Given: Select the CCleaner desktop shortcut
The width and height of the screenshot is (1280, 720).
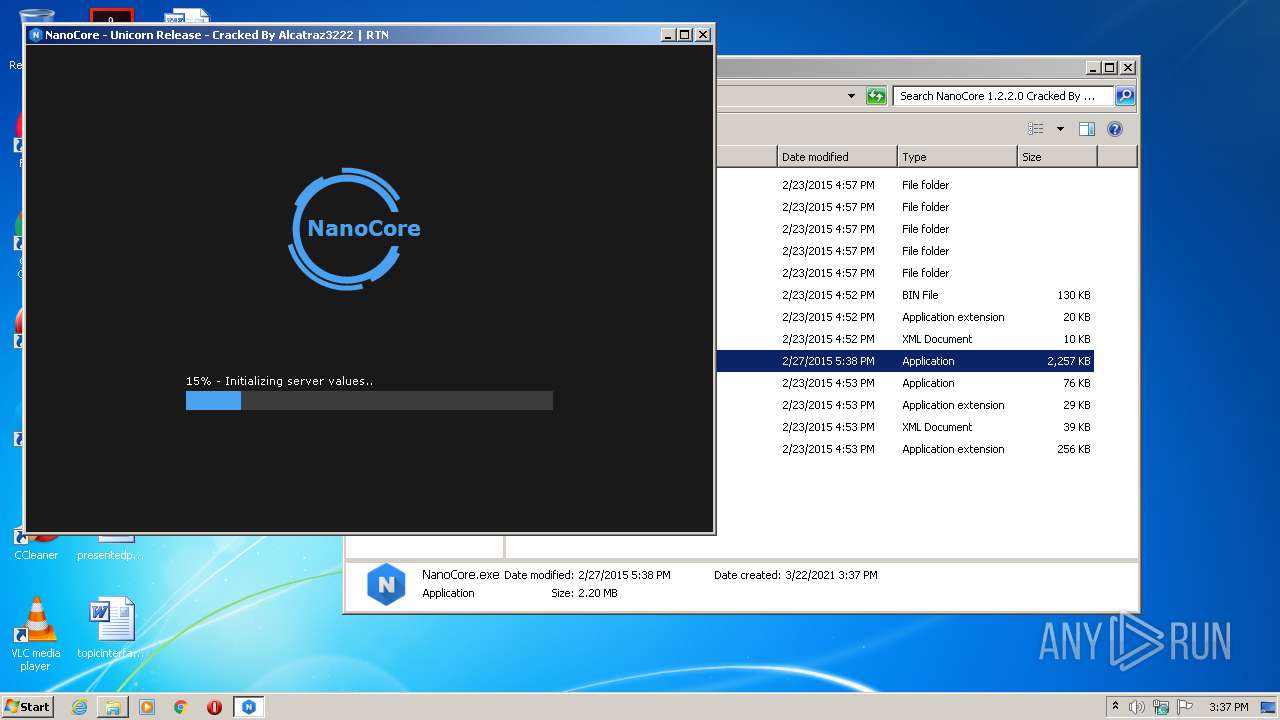Looking at the screenshot, I should click(x=36, y=548).
